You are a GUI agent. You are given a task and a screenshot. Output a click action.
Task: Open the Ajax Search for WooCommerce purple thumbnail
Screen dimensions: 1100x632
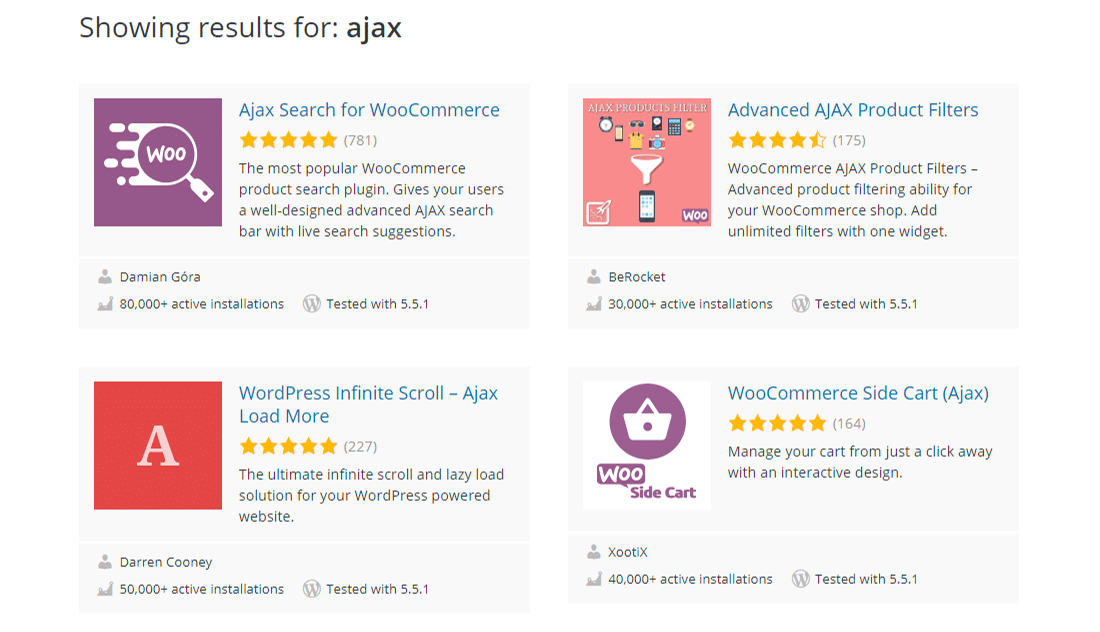point(156,161)
